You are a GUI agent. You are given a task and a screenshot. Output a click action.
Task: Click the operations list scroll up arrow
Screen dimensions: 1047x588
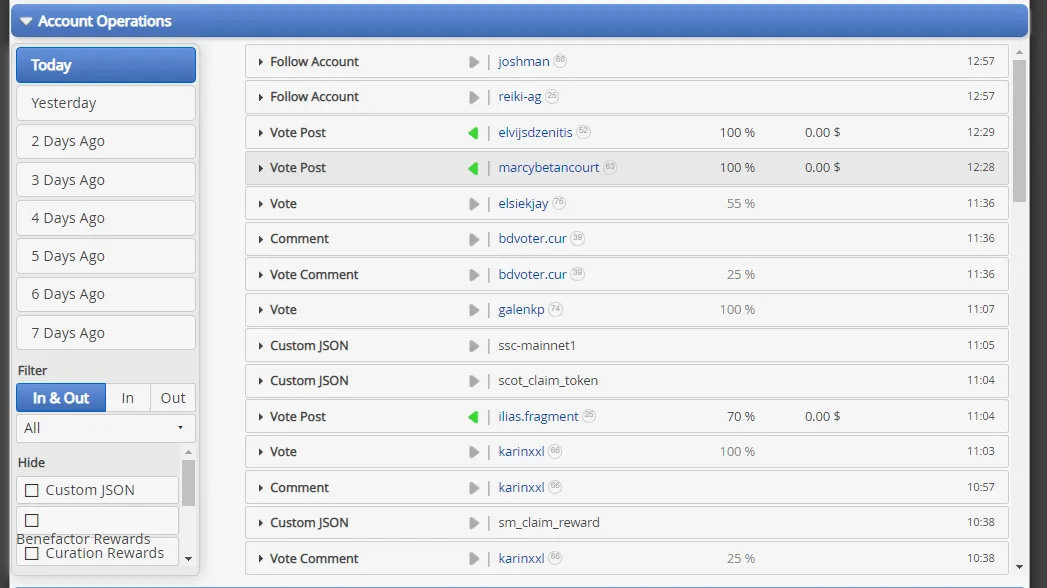[1019, 52]
